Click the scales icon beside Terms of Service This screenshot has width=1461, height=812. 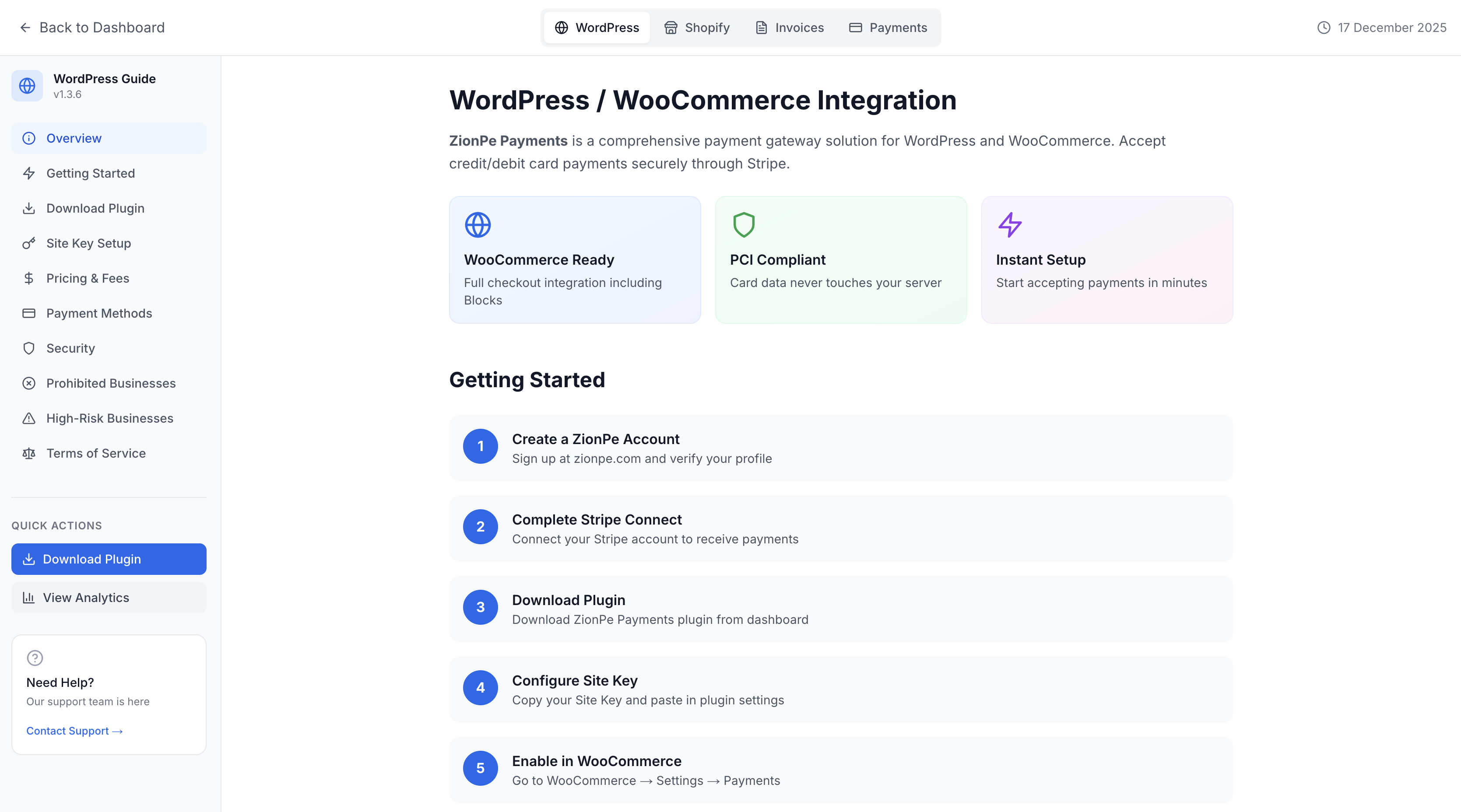(29, 454)
